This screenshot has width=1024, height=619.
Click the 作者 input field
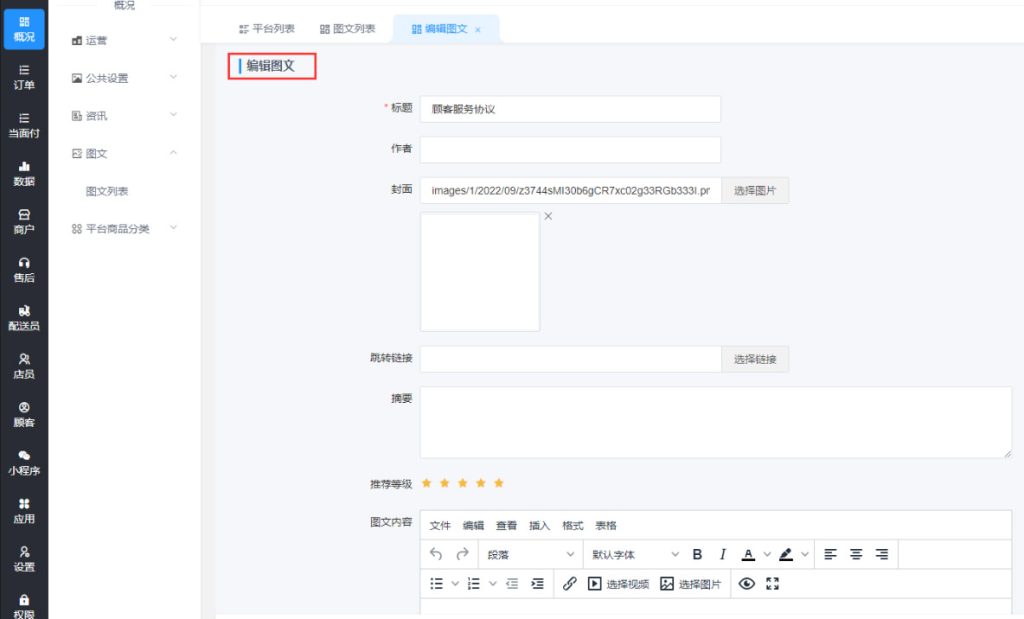(570, 149)
